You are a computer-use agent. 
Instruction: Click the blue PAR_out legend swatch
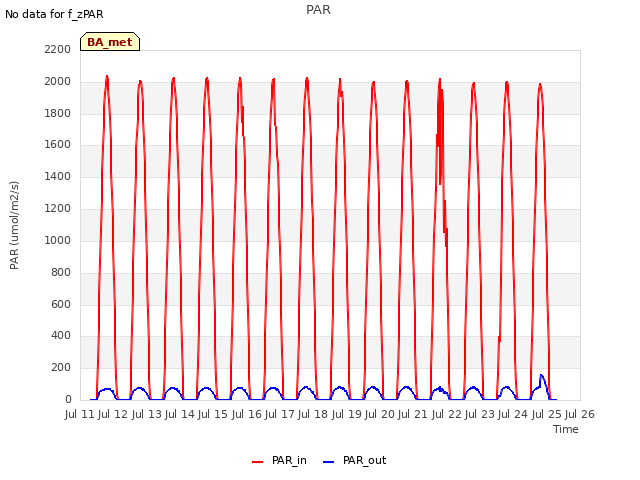click(329, 462)
